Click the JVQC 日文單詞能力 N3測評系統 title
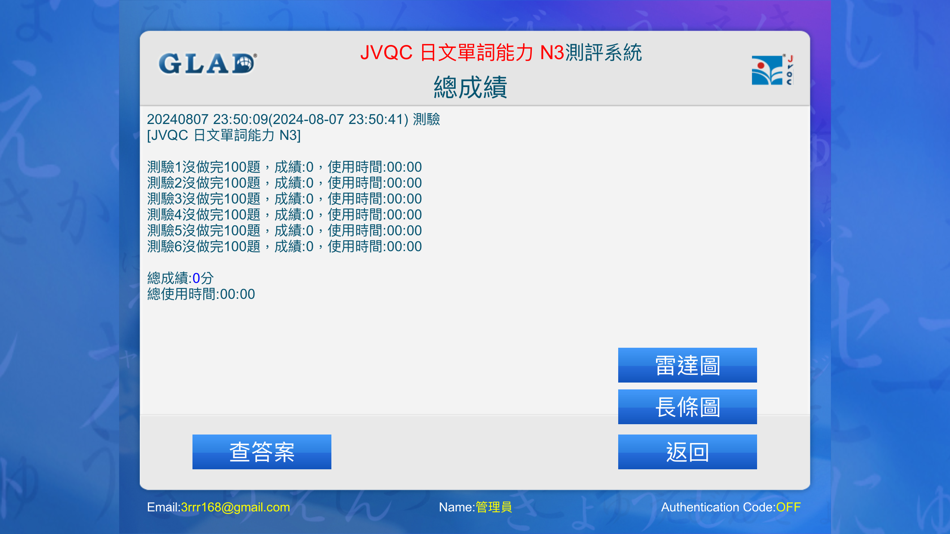Image resolution: width=950 pixels, height=534 pixels. pyautogui.click(x=501, y=53)
